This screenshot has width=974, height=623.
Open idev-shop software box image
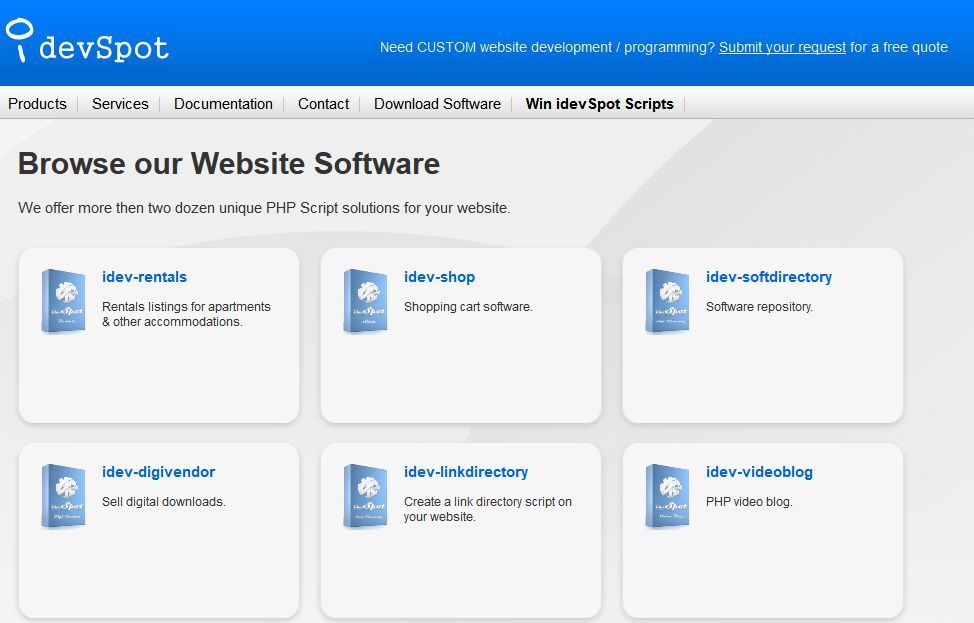pyautogui.click(x=365, y=301)
